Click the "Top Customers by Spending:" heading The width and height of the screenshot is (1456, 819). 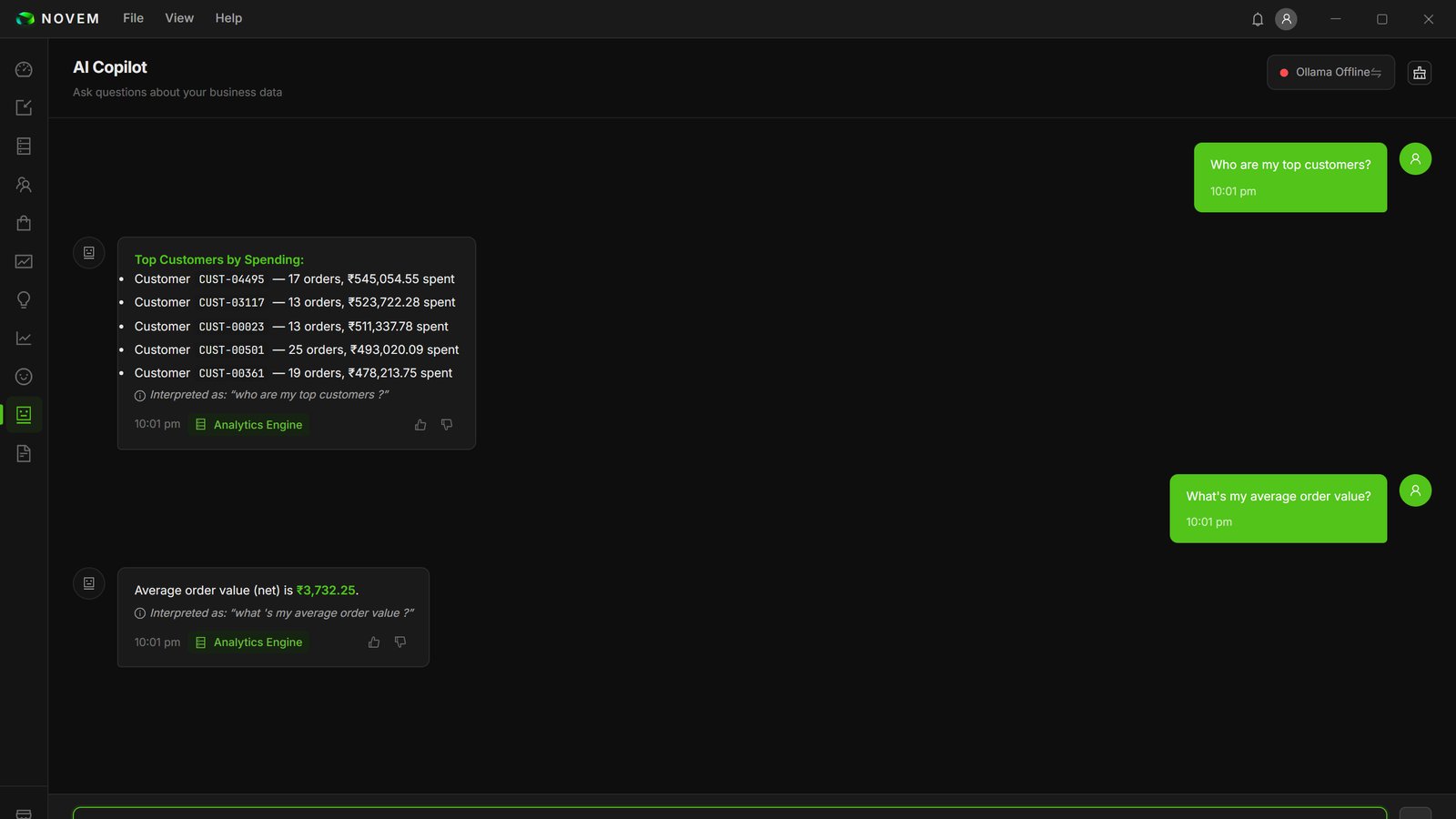219,260
